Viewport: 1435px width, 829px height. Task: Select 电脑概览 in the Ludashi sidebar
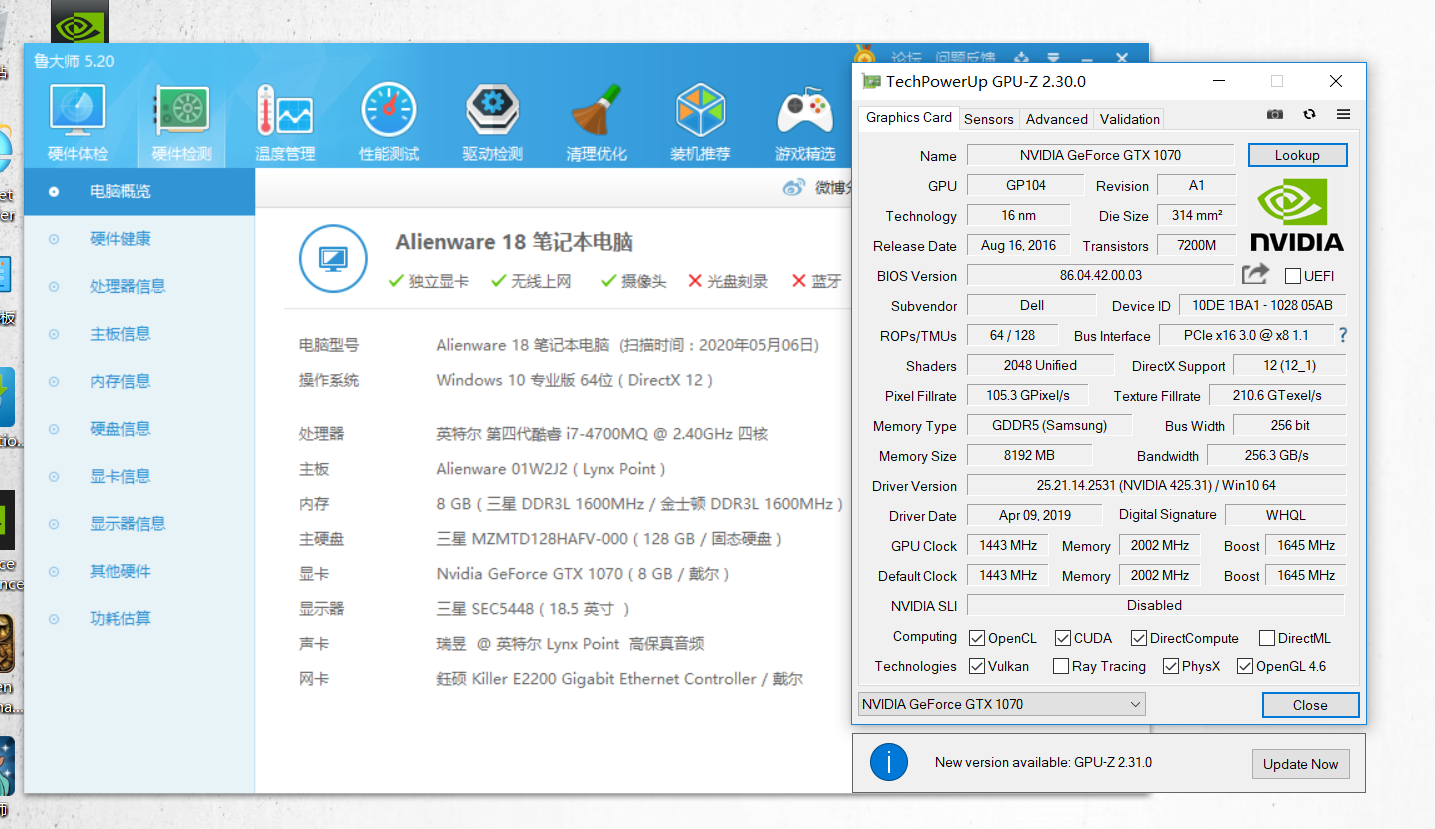139,191
